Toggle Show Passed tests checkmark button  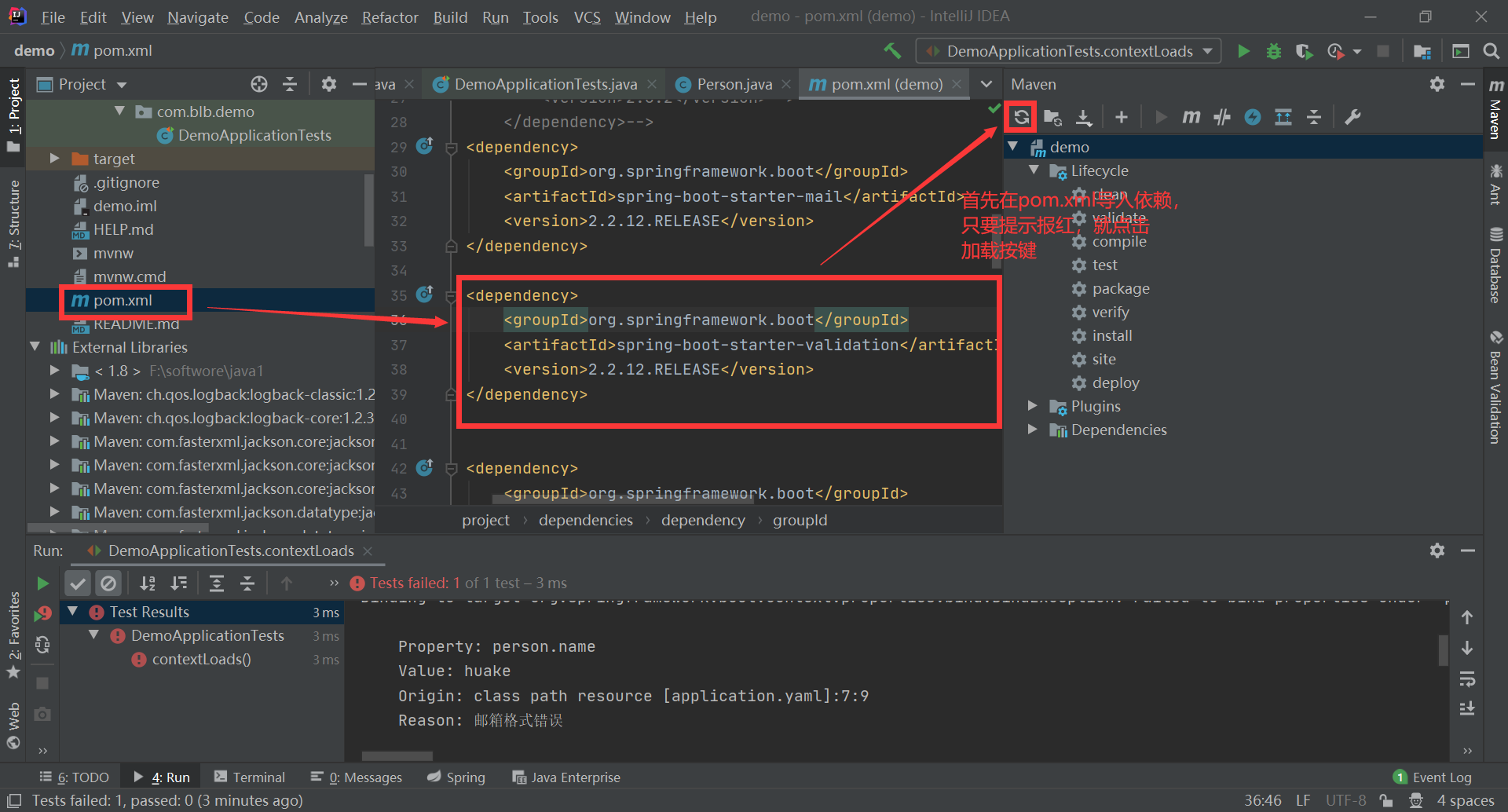(x=78, y=583)
